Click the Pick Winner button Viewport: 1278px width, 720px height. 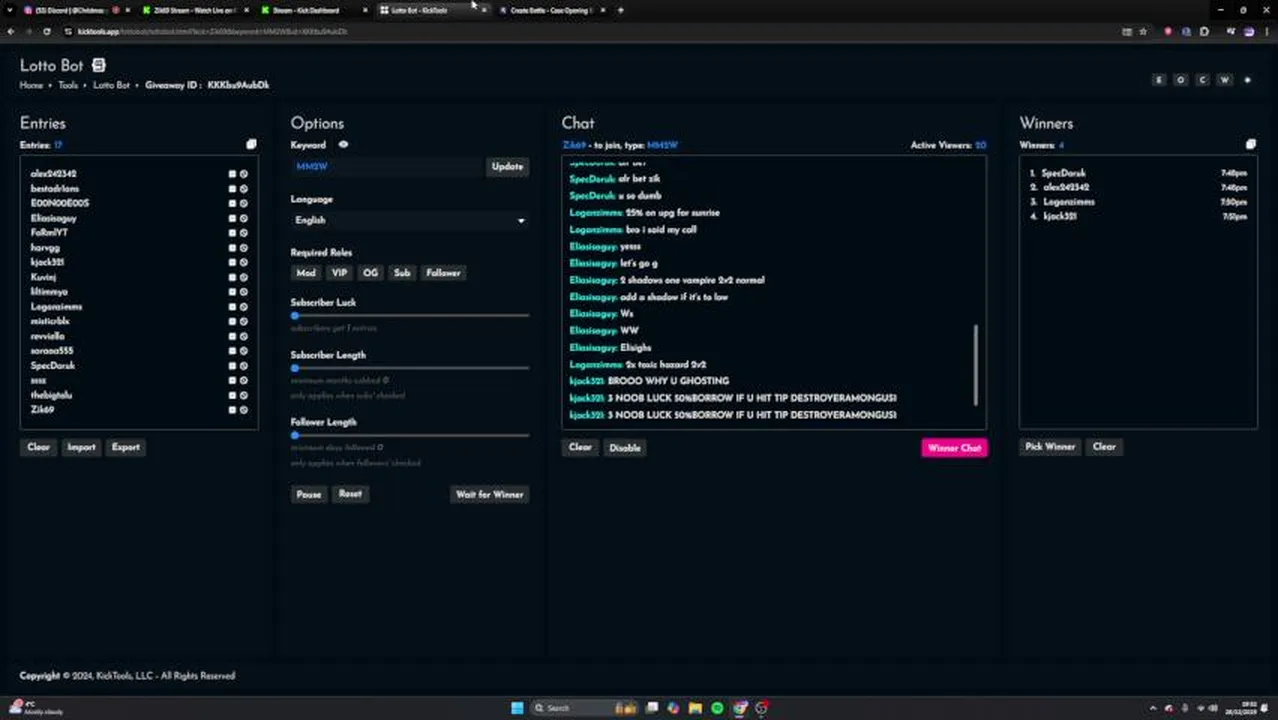click(x=1050, y=447)
